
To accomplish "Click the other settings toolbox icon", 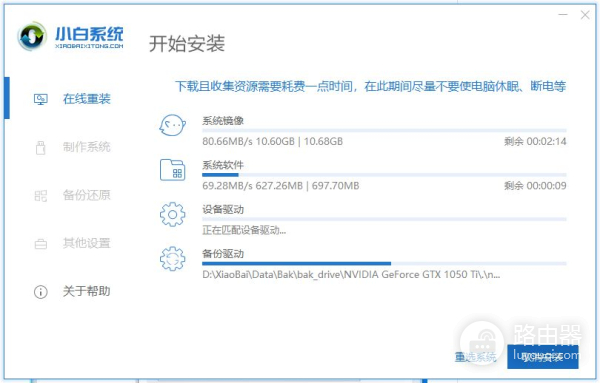I will tap(41, 244).
